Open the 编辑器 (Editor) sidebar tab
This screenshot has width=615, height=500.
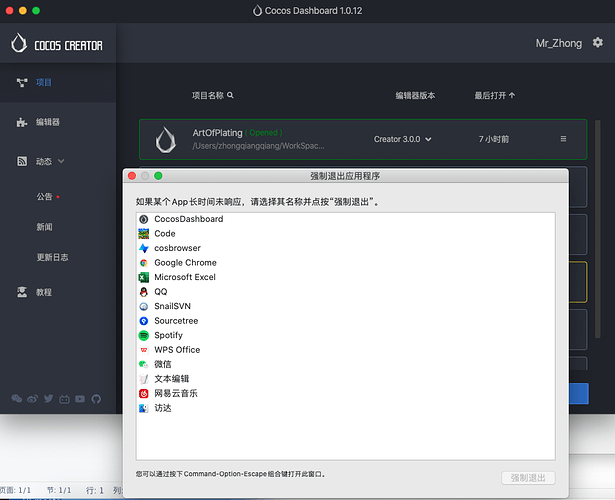point(58,122)
